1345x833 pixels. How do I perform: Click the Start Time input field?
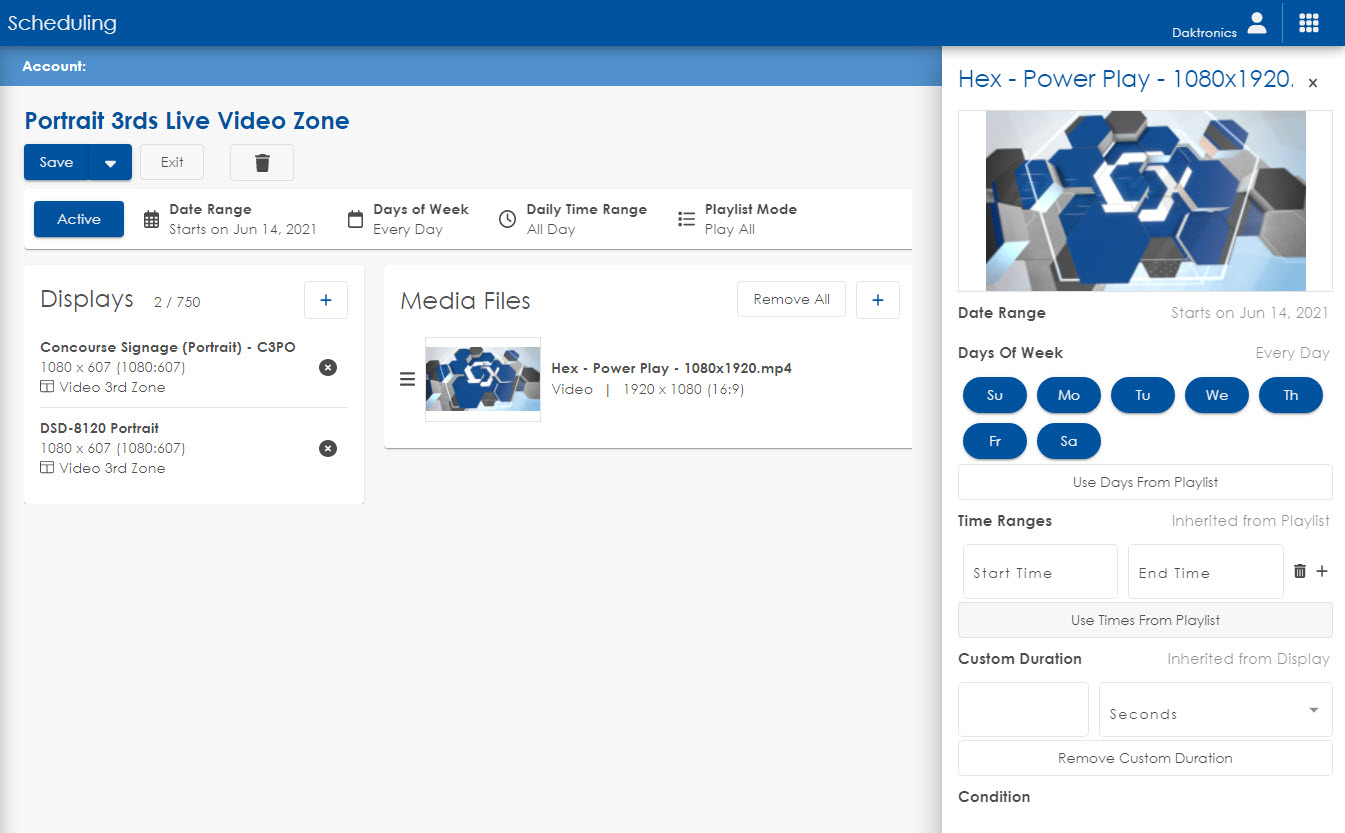pos(1039,572)
